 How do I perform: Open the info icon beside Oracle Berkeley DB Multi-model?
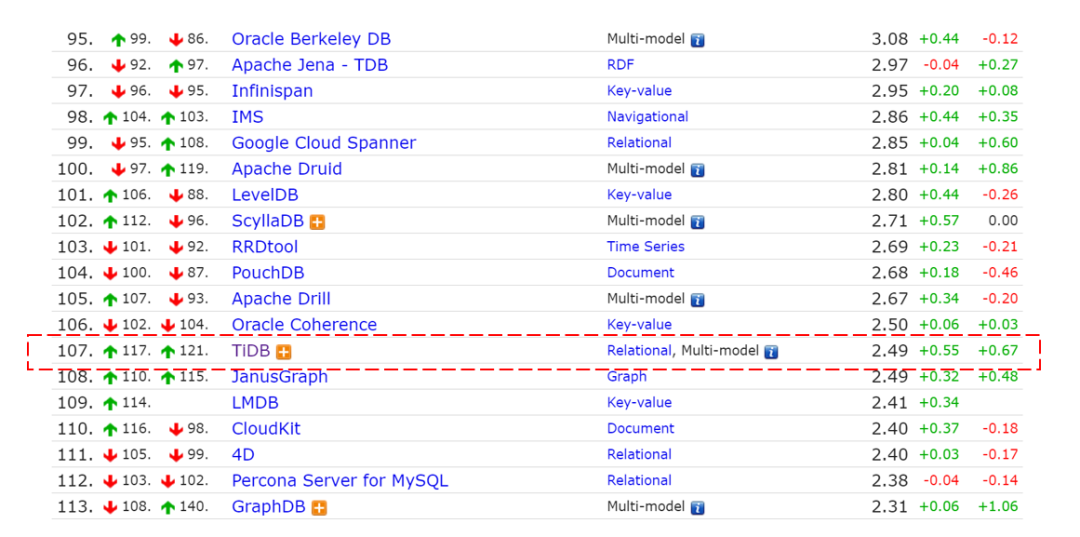pyautogui.click(x=697, y=39)
